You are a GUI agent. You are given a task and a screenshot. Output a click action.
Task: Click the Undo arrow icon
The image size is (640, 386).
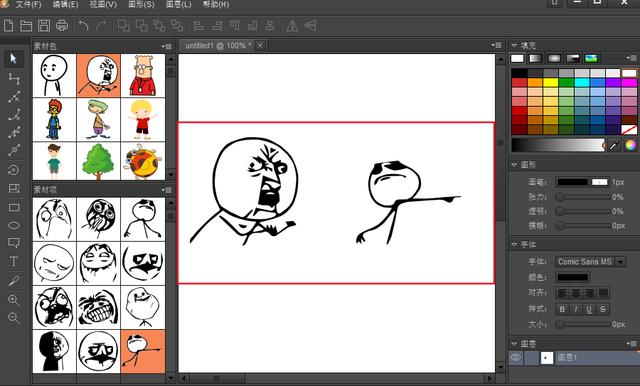coord(84,26)
